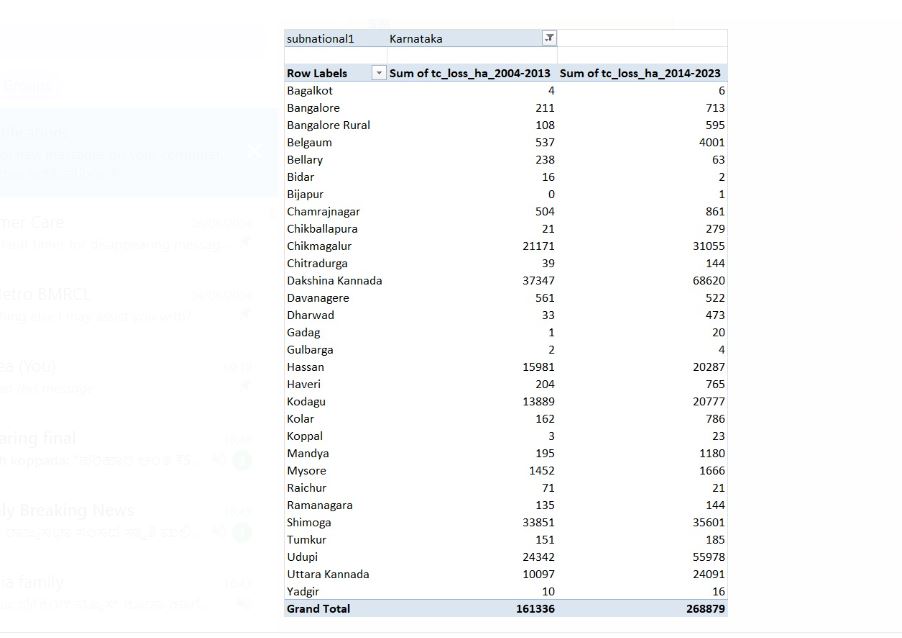Select Belgaum's 2014-2023 value 4001

click(712, 143)
